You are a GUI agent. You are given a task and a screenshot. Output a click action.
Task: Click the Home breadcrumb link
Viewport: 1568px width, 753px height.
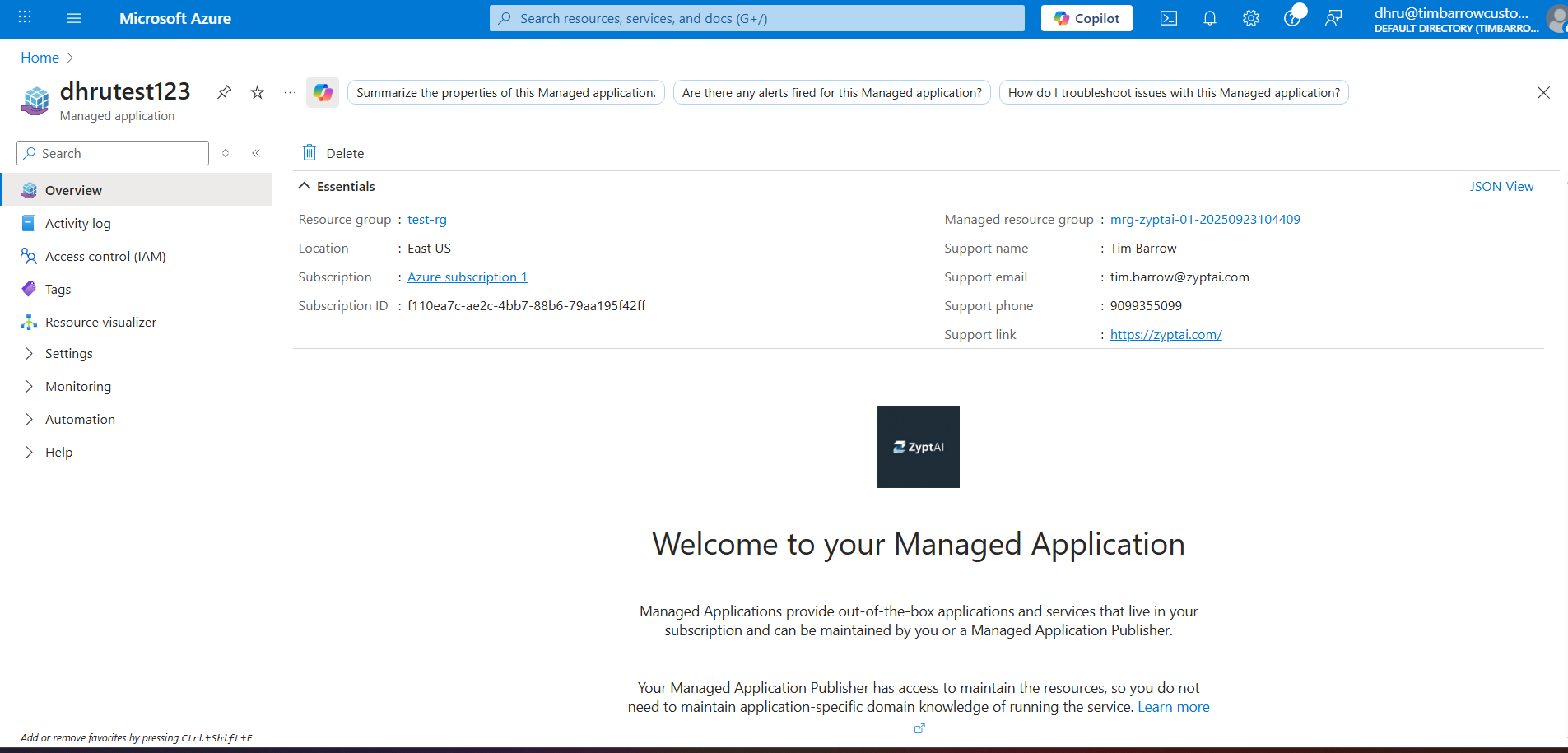(x=40, y=58)
